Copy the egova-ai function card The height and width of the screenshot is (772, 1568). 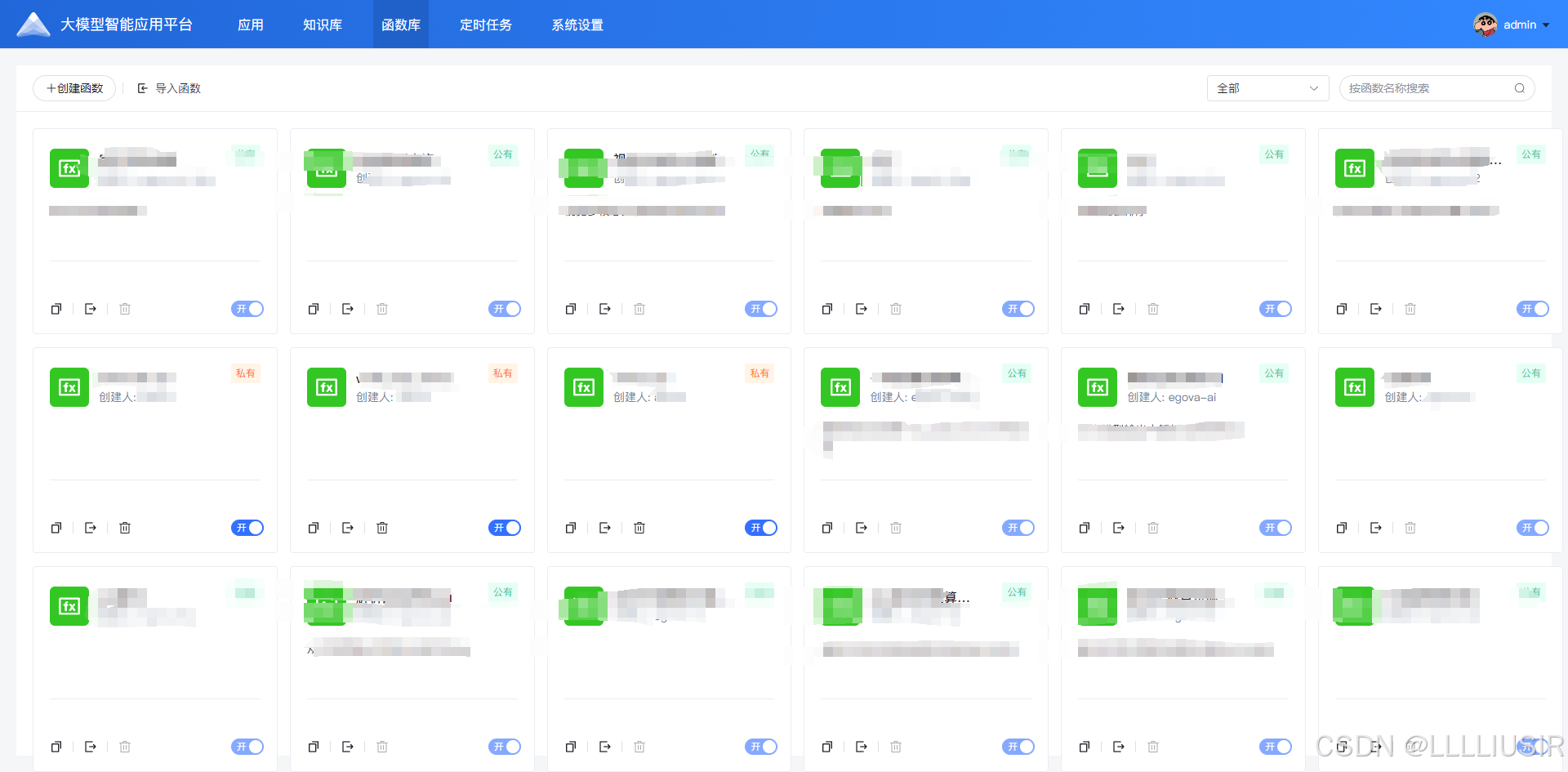click(x=1085, y=528)
